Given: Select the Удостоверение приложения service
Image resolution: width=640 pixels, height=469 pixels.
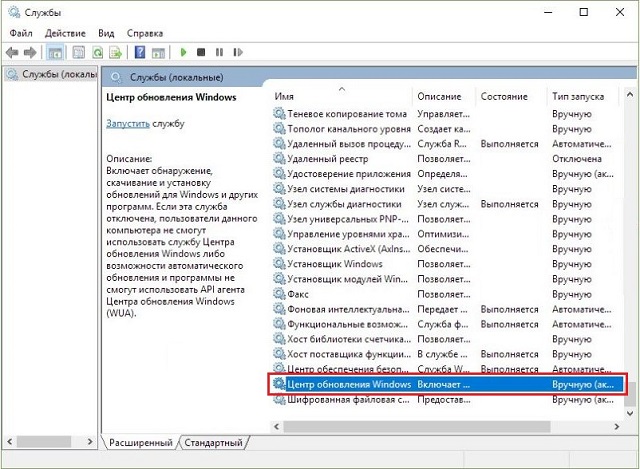Looking at the screenshot, I should click(447, 174).
